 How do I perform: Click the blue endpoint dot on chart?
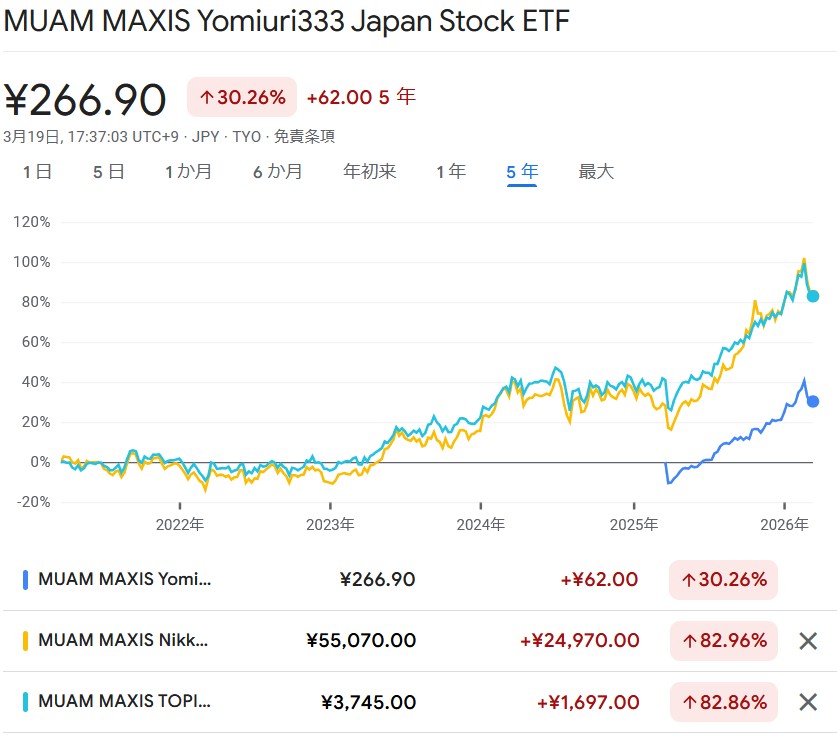click(813, 401)
